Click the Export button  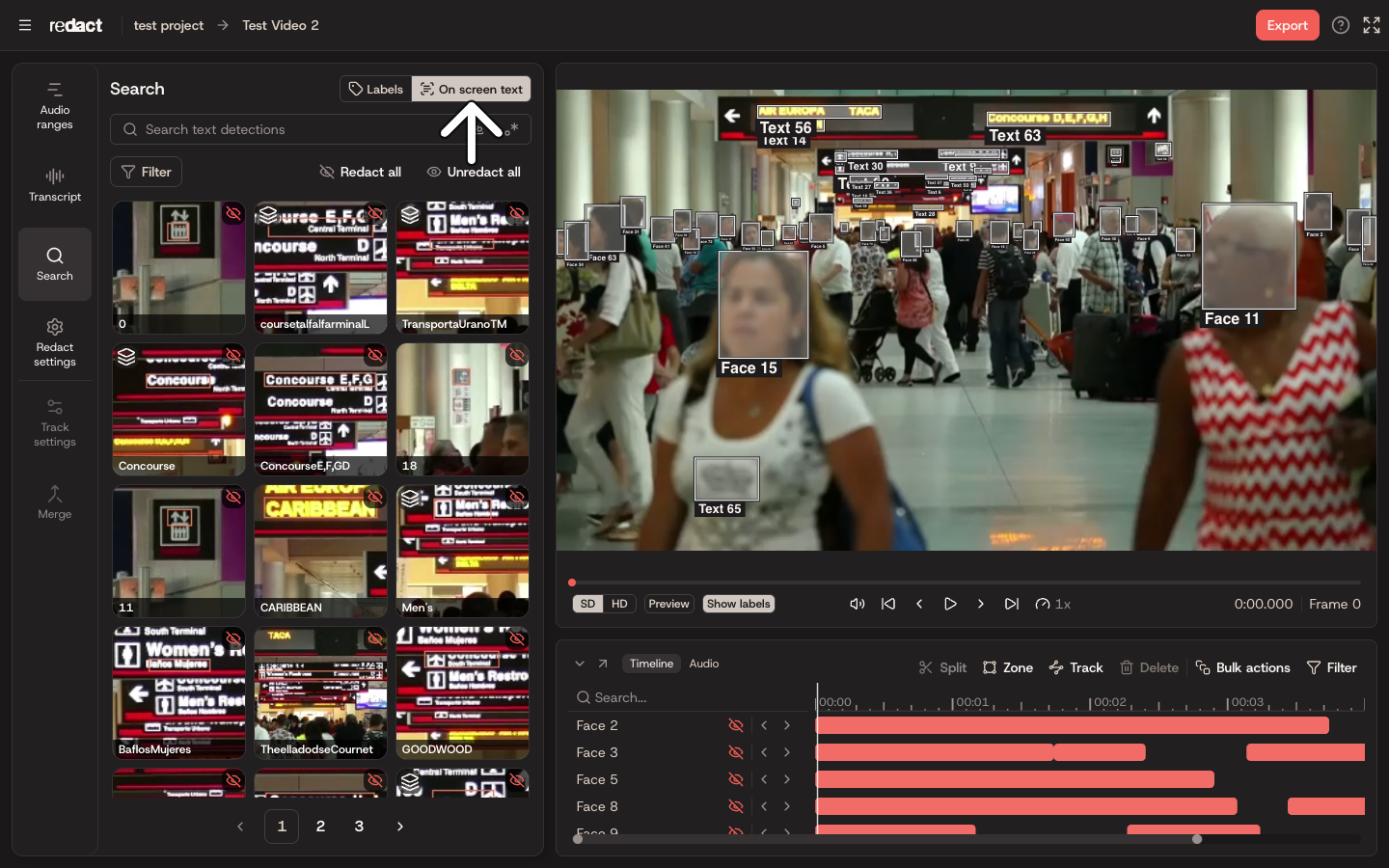click(1287, 25)
